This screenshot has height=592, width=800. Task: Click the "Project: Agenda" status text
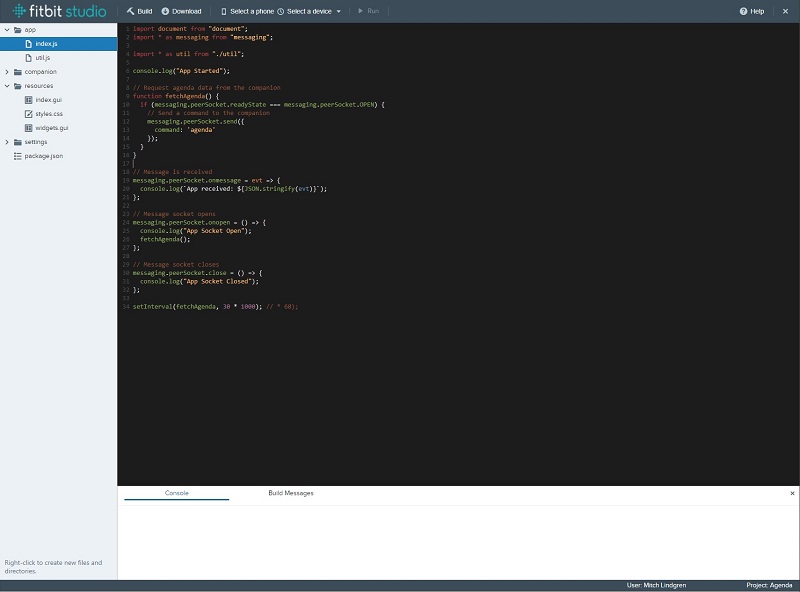point(769,585)
